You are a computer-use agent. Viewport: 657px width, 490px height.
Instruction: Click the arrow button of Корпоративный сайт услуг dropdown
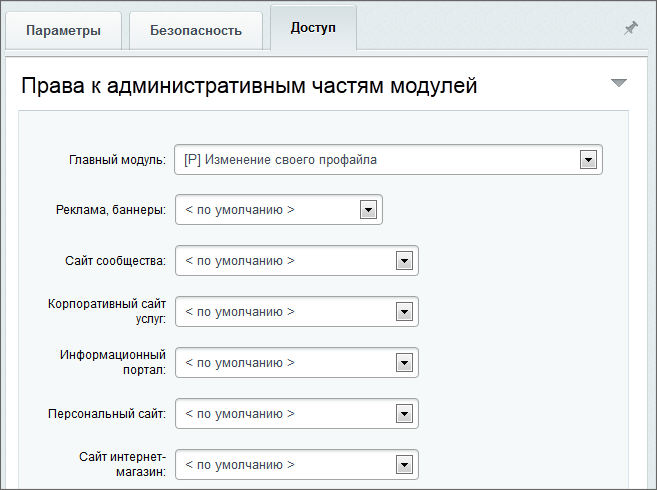403,312
